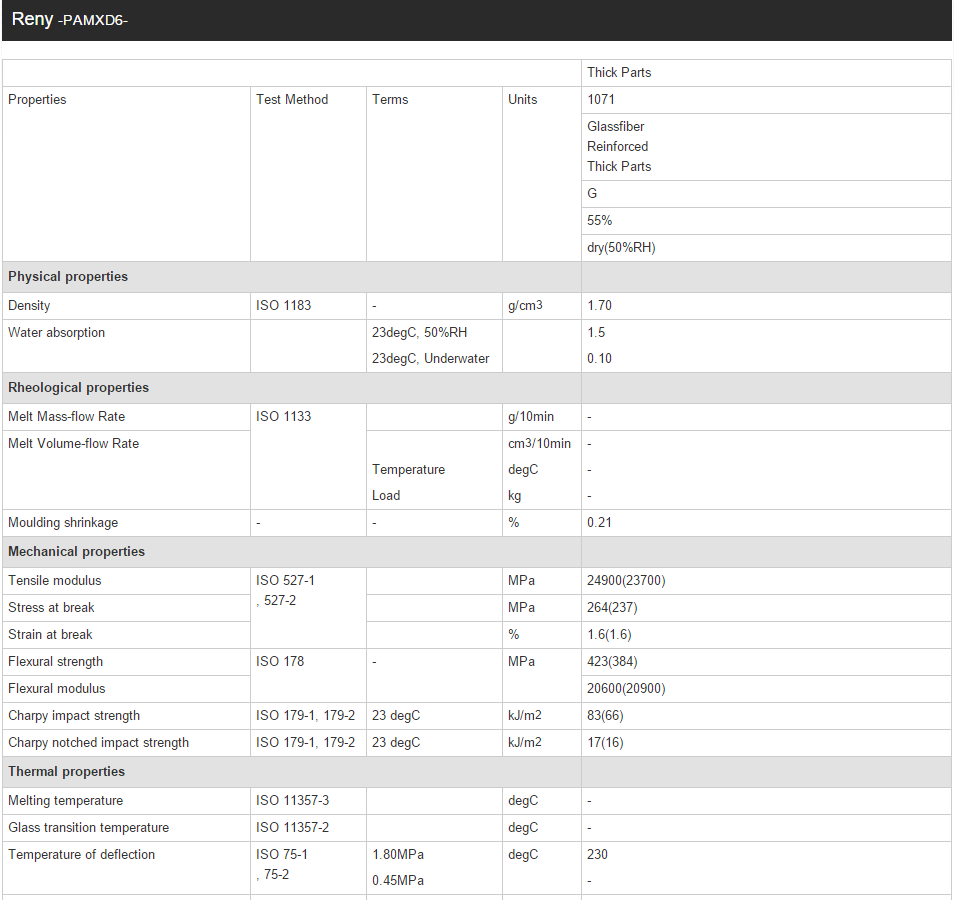
Task: Select the Rheological properties section header
Action: tap(78, 388)
